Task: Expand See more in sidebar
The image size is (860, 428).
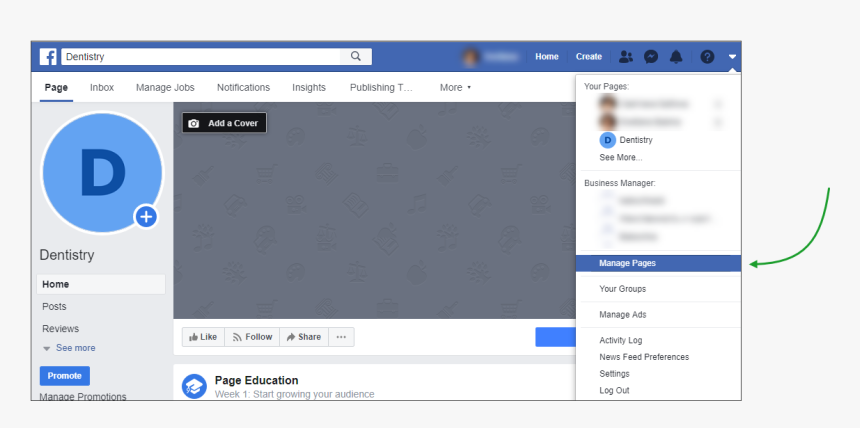Action: pos(69,348)
